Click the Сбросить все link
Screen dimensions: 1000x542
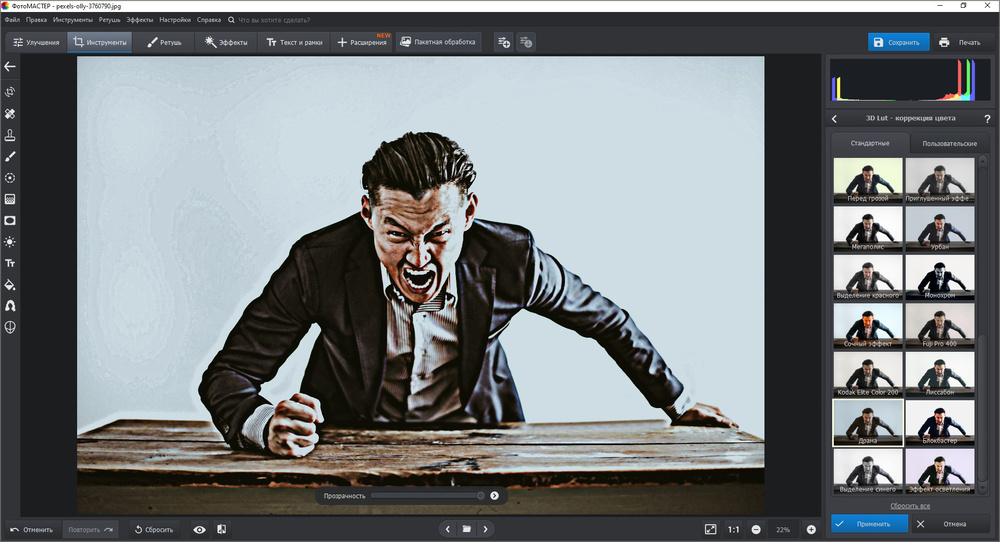904,506
